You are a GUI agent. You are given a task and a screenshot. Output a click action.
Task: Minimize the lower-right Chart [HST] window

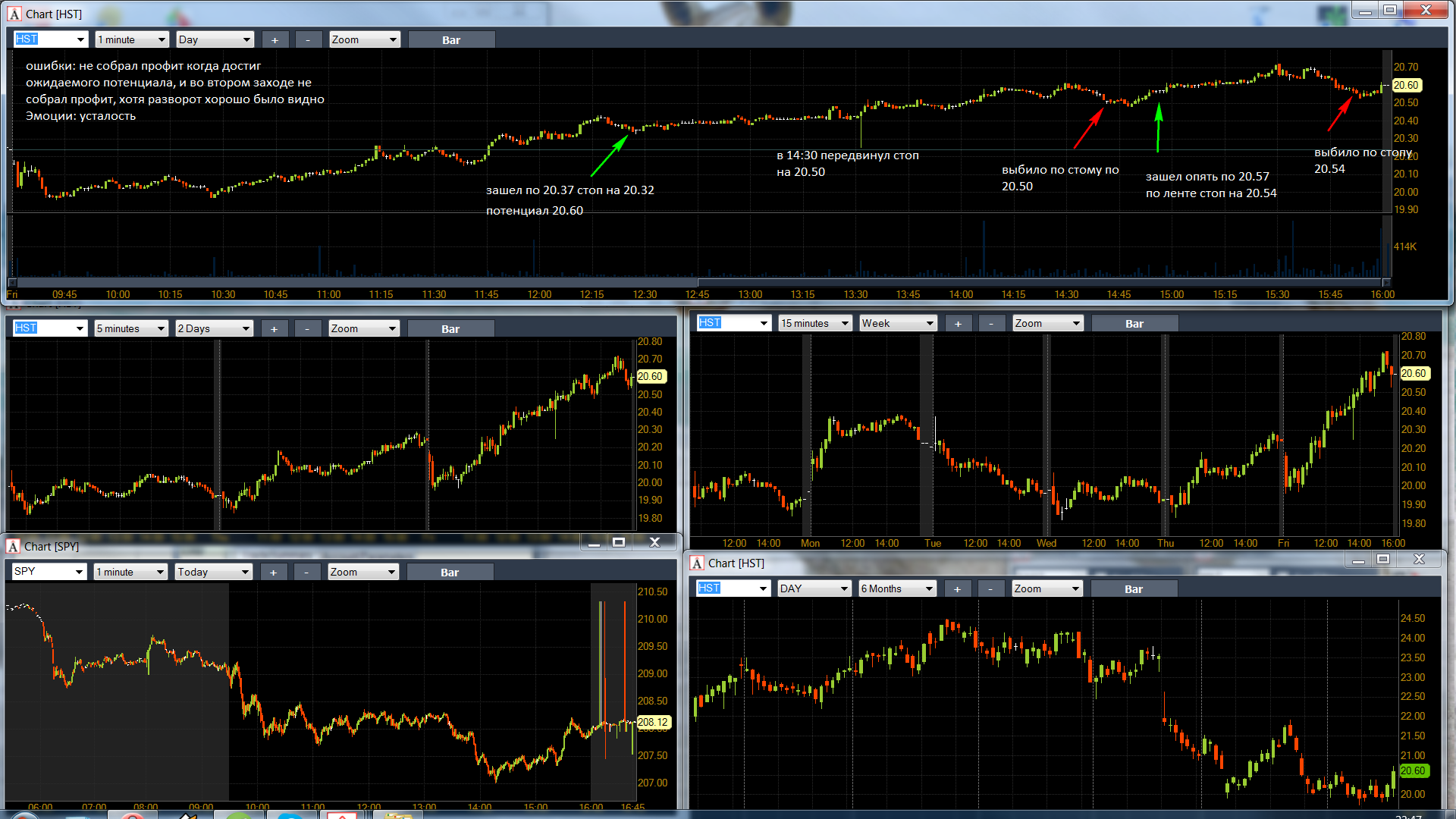1358,560
